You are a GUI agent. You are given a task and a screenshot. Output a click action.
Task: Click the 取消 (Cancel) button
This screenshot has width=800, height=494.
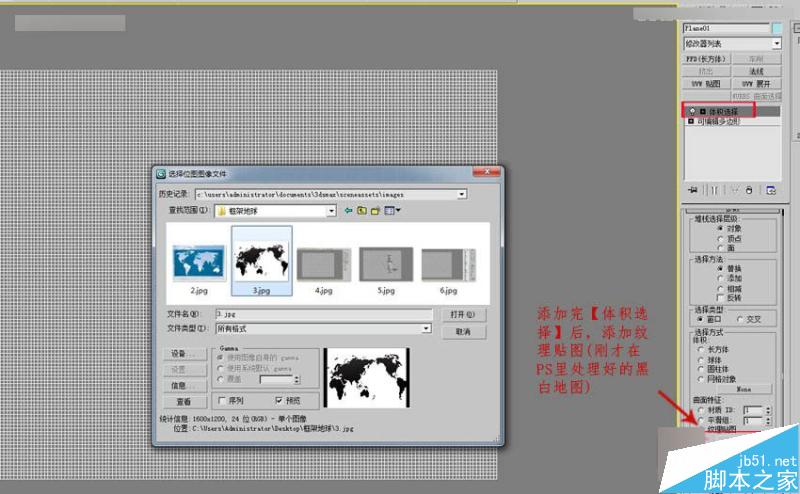coord(462,332)
